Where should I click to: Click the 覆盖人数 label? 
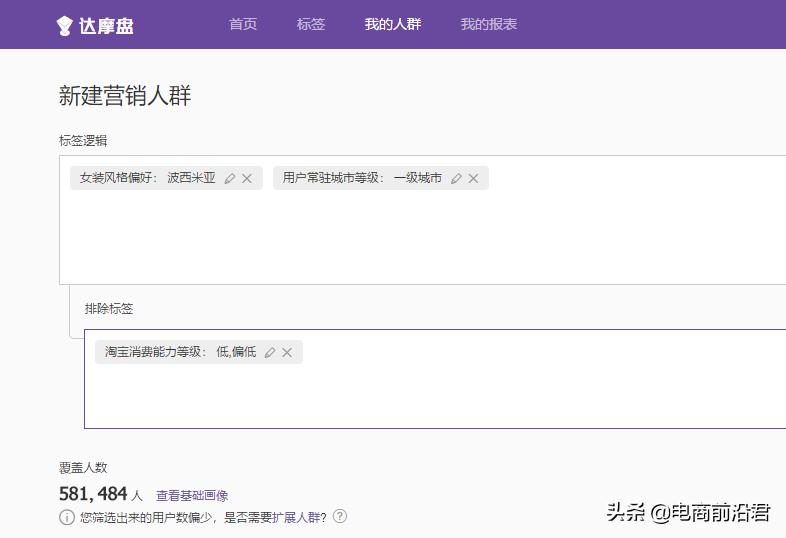pos(83,467)
